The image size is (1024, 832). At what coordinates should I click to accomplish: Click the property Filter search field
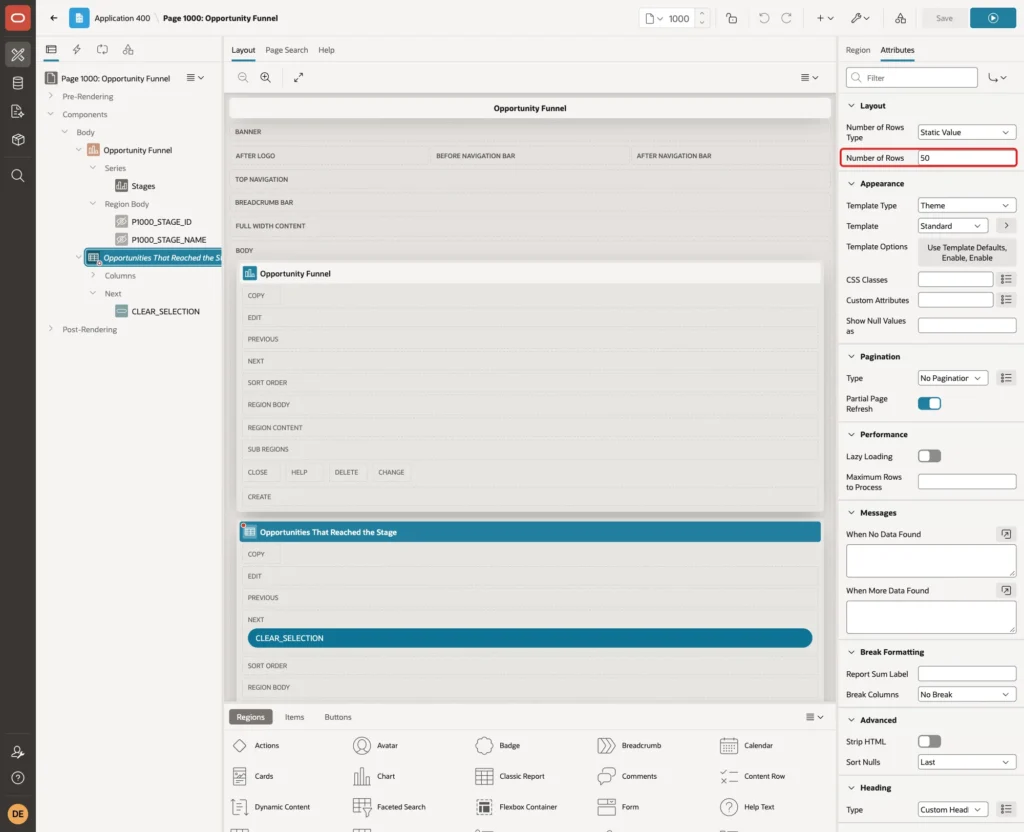912,78
